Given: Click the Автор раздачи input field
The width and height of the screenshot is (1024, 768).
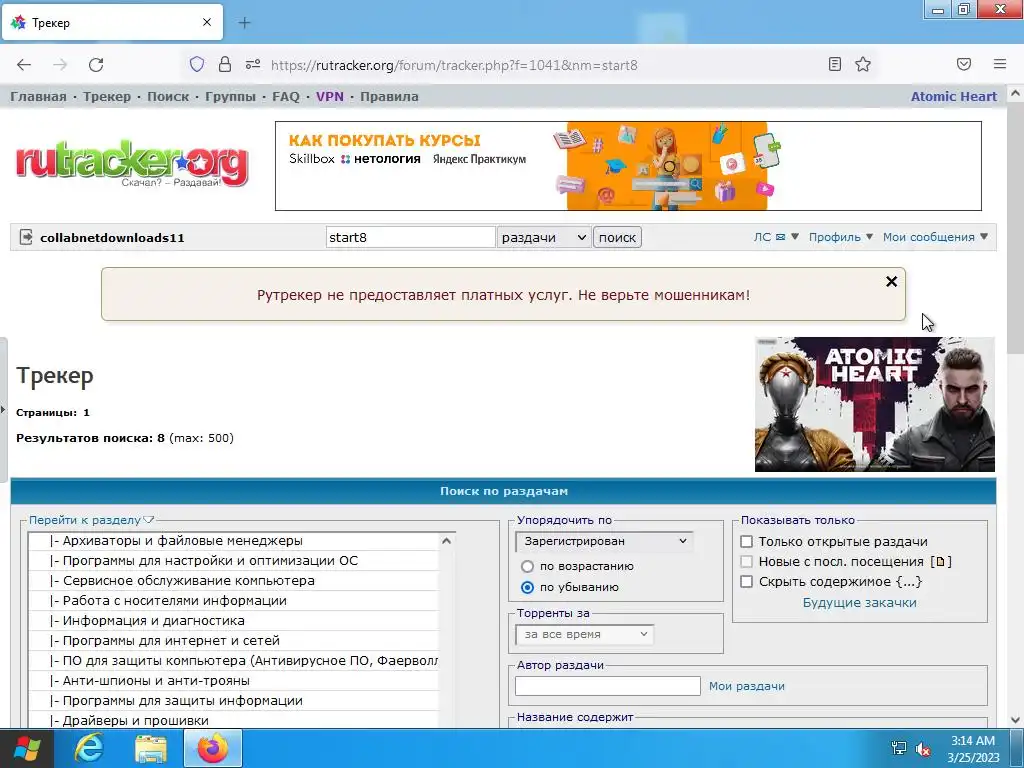Looking at the screenshot, I should pos(607,686).
